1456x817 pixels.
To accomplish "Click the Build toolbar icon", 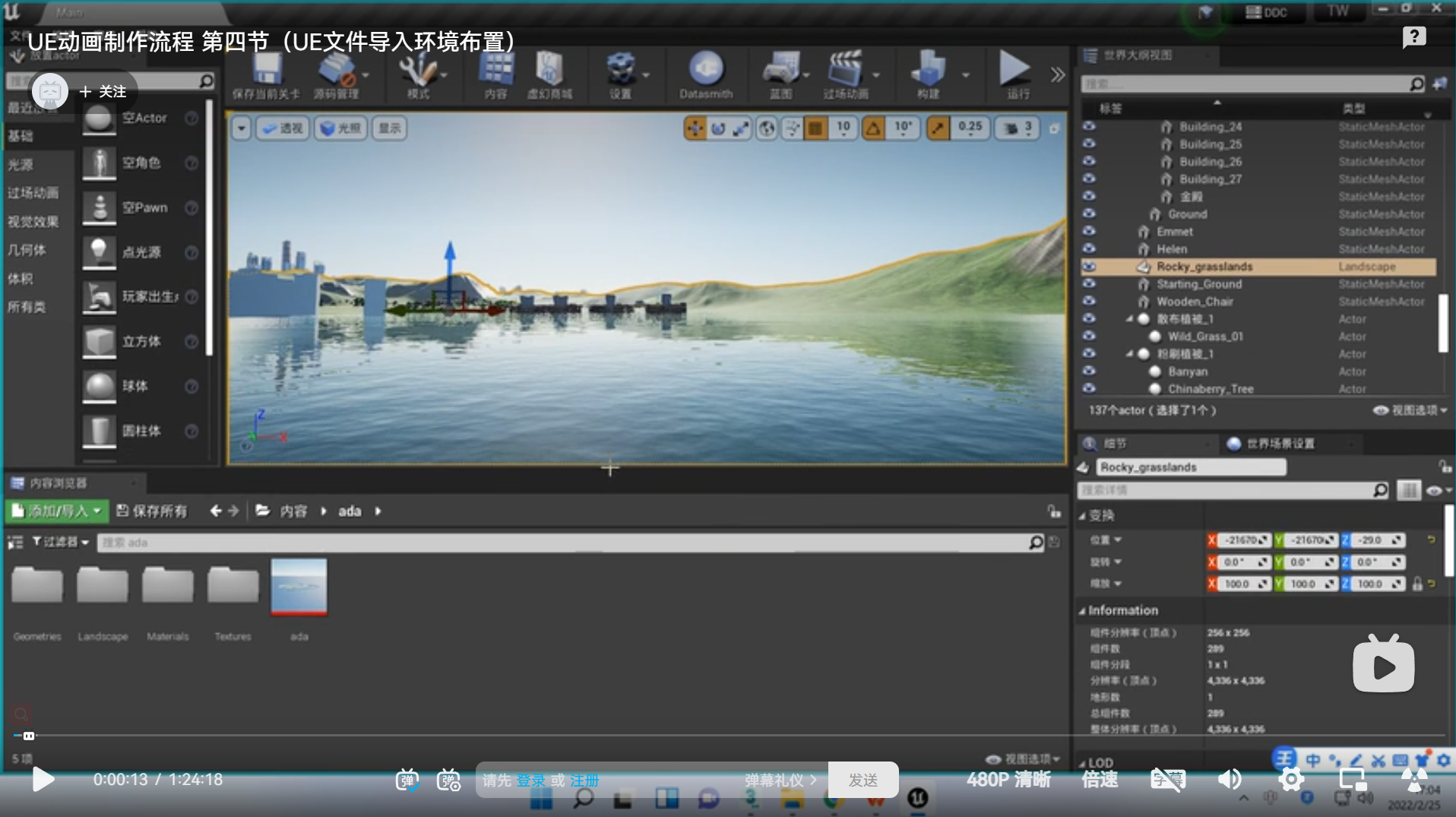I will [928, 70].
